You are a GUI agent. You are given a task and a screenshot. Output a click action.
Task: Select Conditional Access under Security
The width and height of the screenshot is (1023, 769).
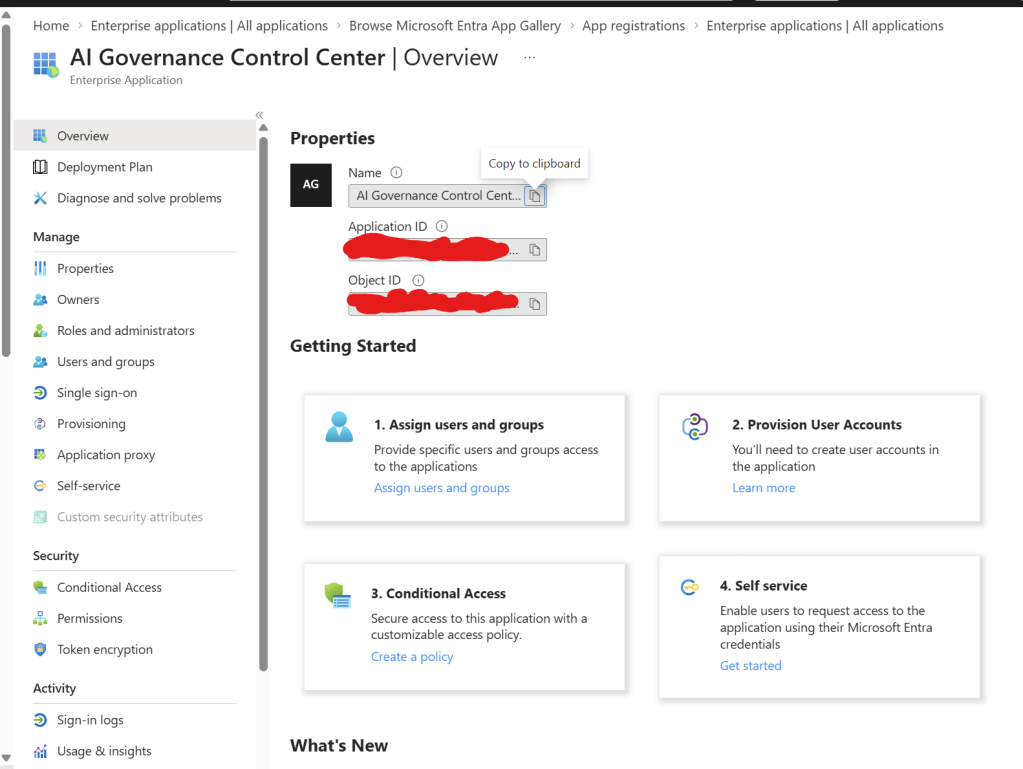click(109, 587)
